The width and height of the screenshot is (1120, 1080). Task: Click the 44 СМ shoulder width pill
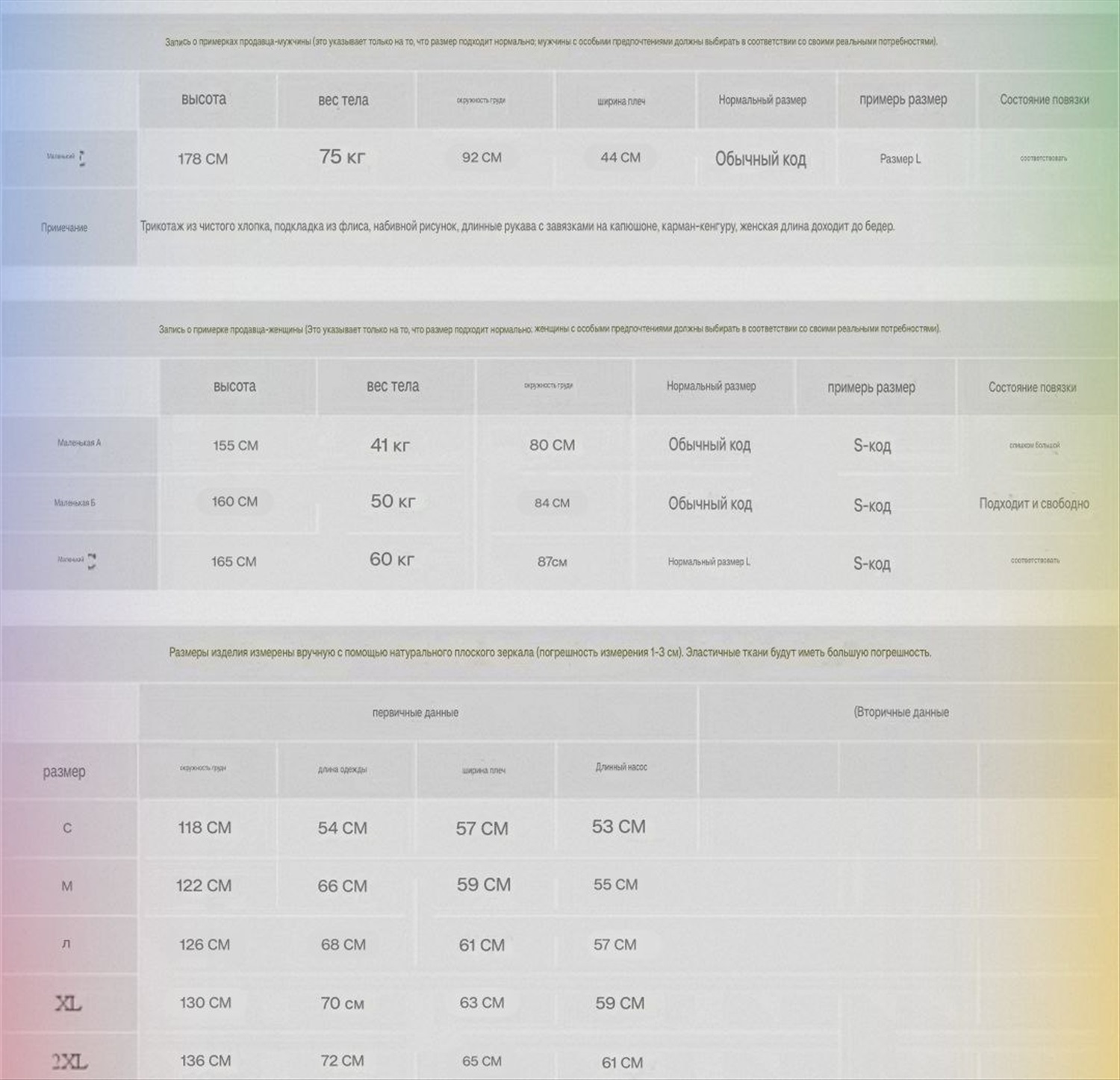click(x=620, y=157)
